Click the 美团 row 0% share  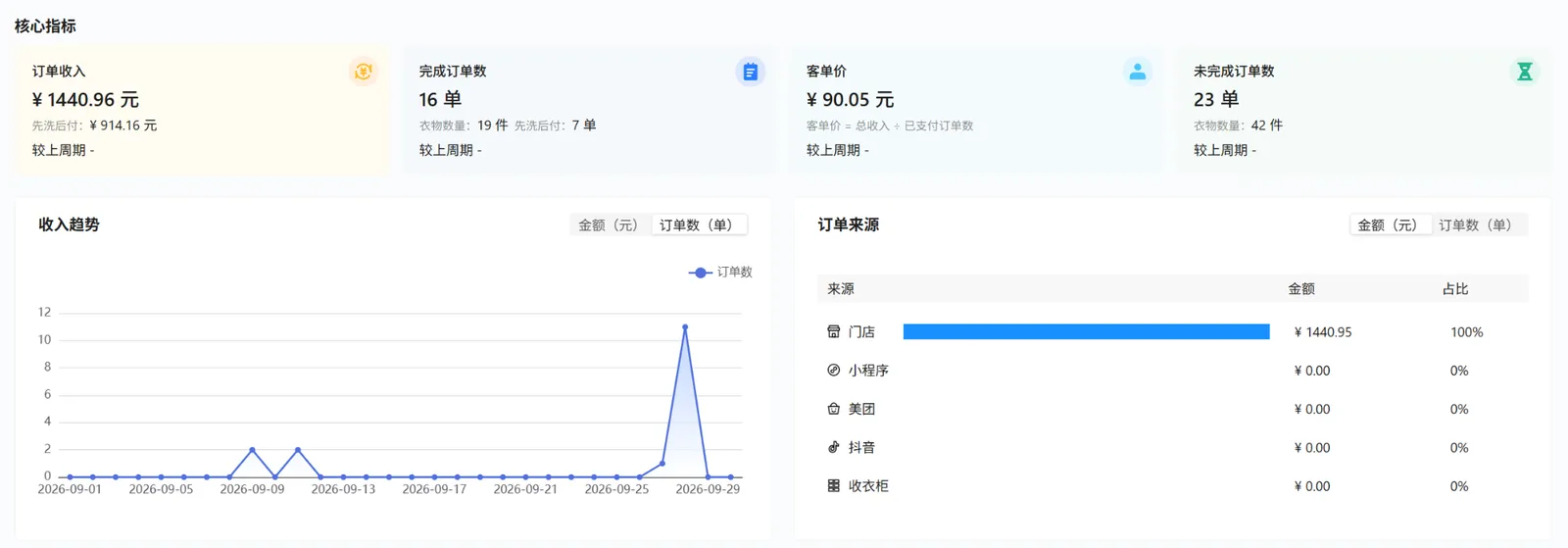pyautogui.click(x=1459, y=409)
